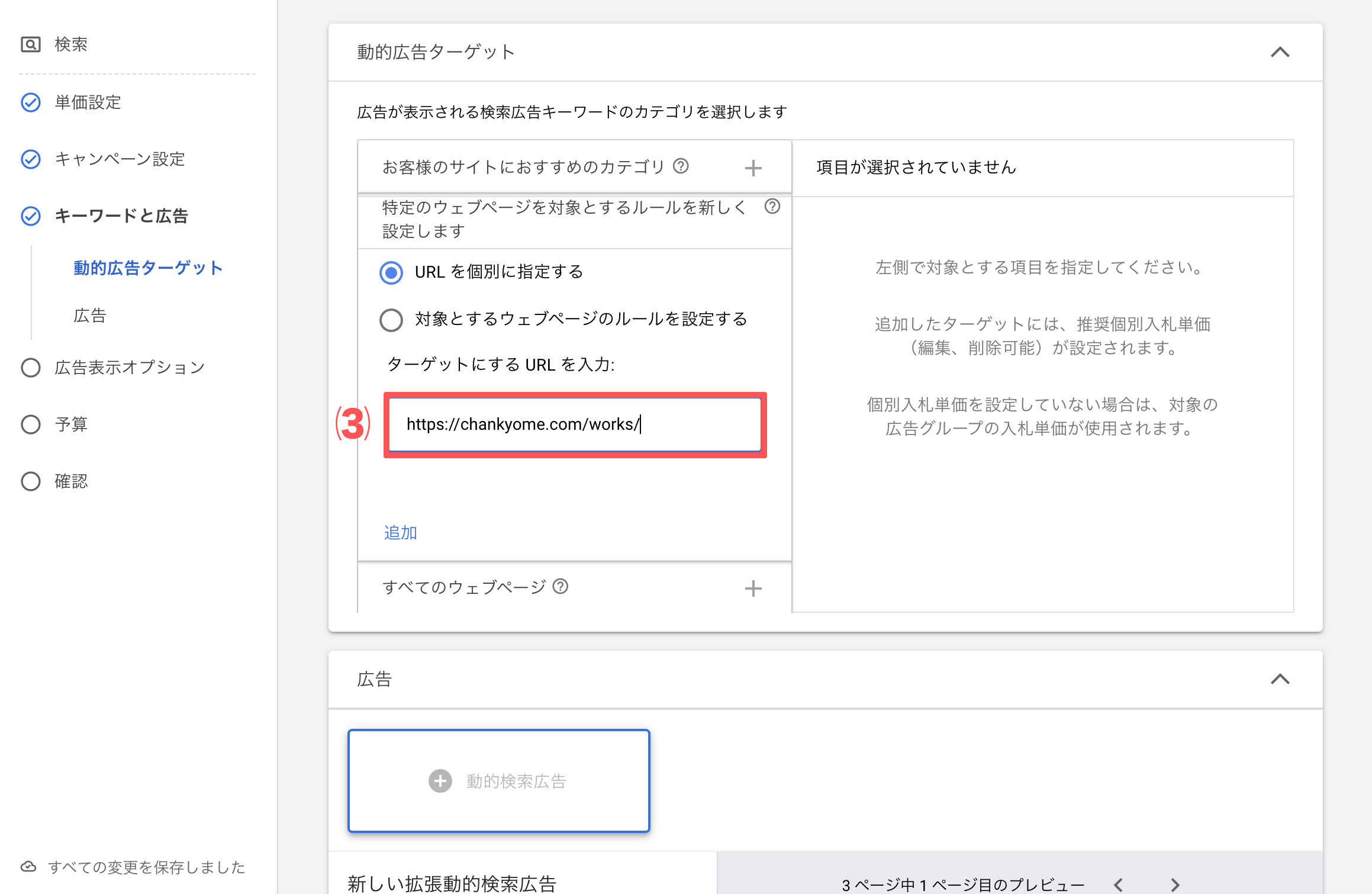Go to next preview page arrow
The image size is (1372, 894).
[x=1175, y=885]
